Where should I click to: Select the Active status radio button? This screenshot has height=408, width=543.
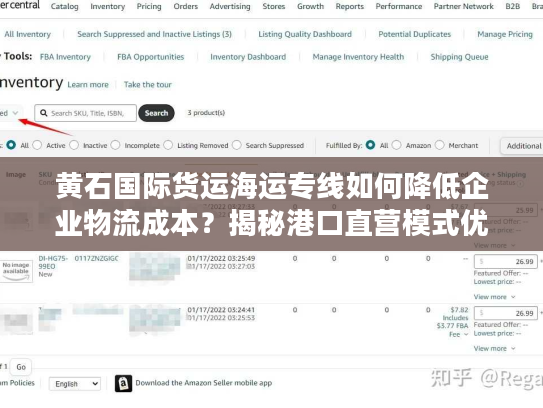coord(37,145)
